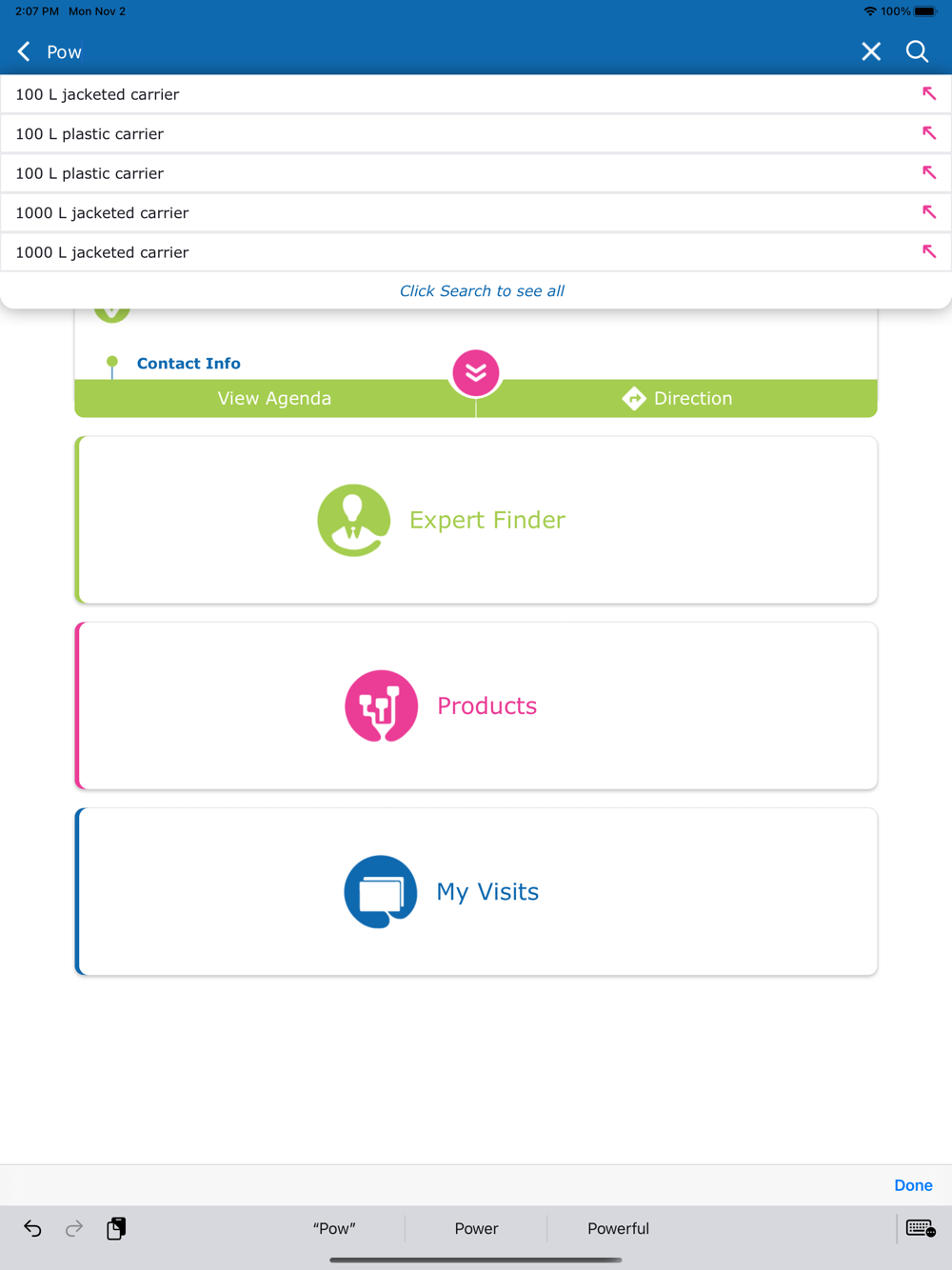952x1270 pixels.
Task: Tap the Pow search input field
Action: (x=447, y=51)
